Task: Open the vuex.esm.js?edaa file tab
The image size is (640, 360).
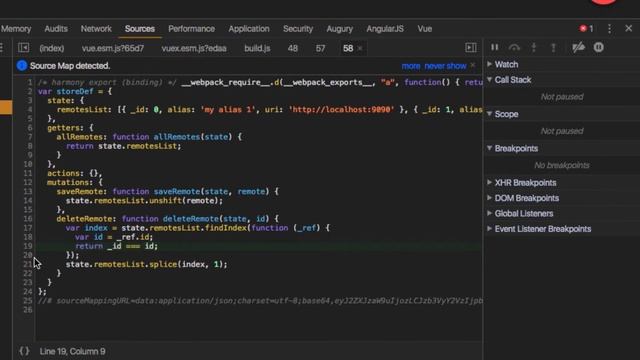Action: coord(194,48)
